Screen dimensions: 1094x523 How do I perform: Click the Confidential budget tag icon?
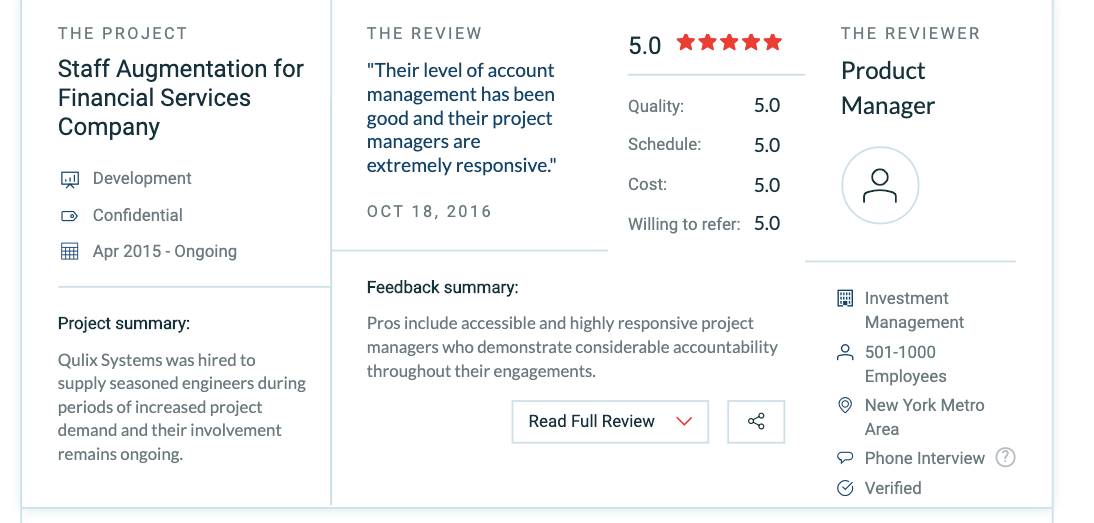pos(70,216)
